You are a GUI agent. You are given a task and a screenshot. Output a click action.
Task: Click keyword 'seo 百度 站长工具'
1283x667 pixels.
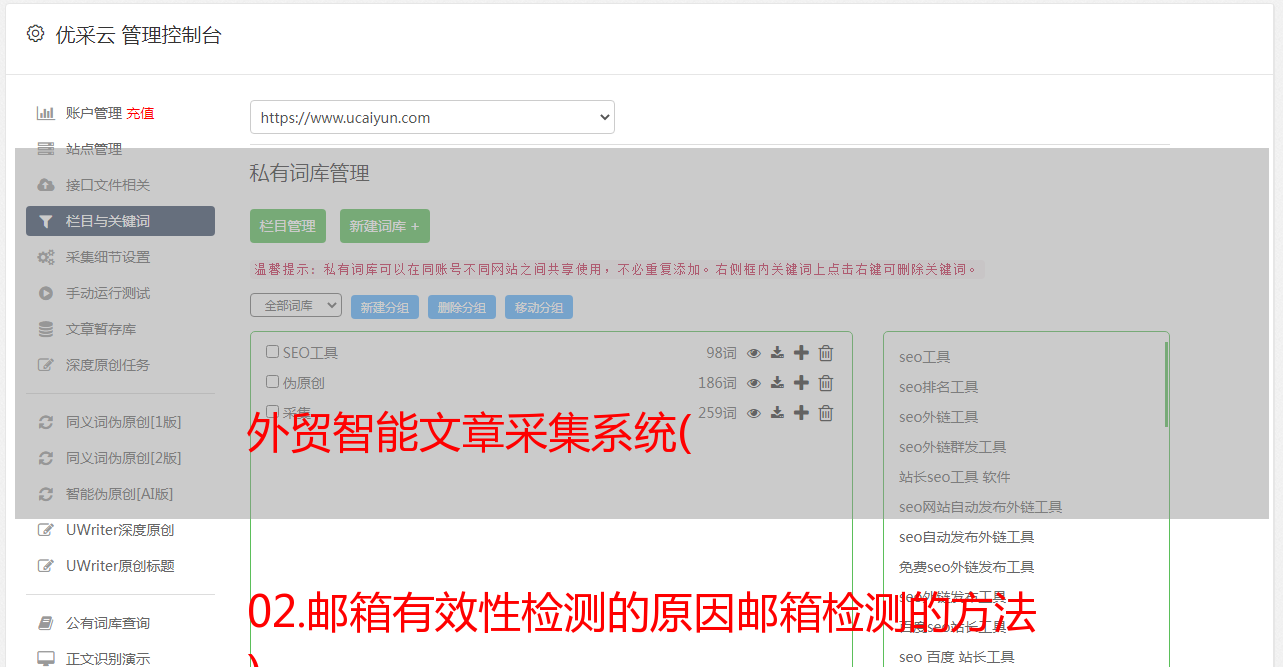point(956,657)
